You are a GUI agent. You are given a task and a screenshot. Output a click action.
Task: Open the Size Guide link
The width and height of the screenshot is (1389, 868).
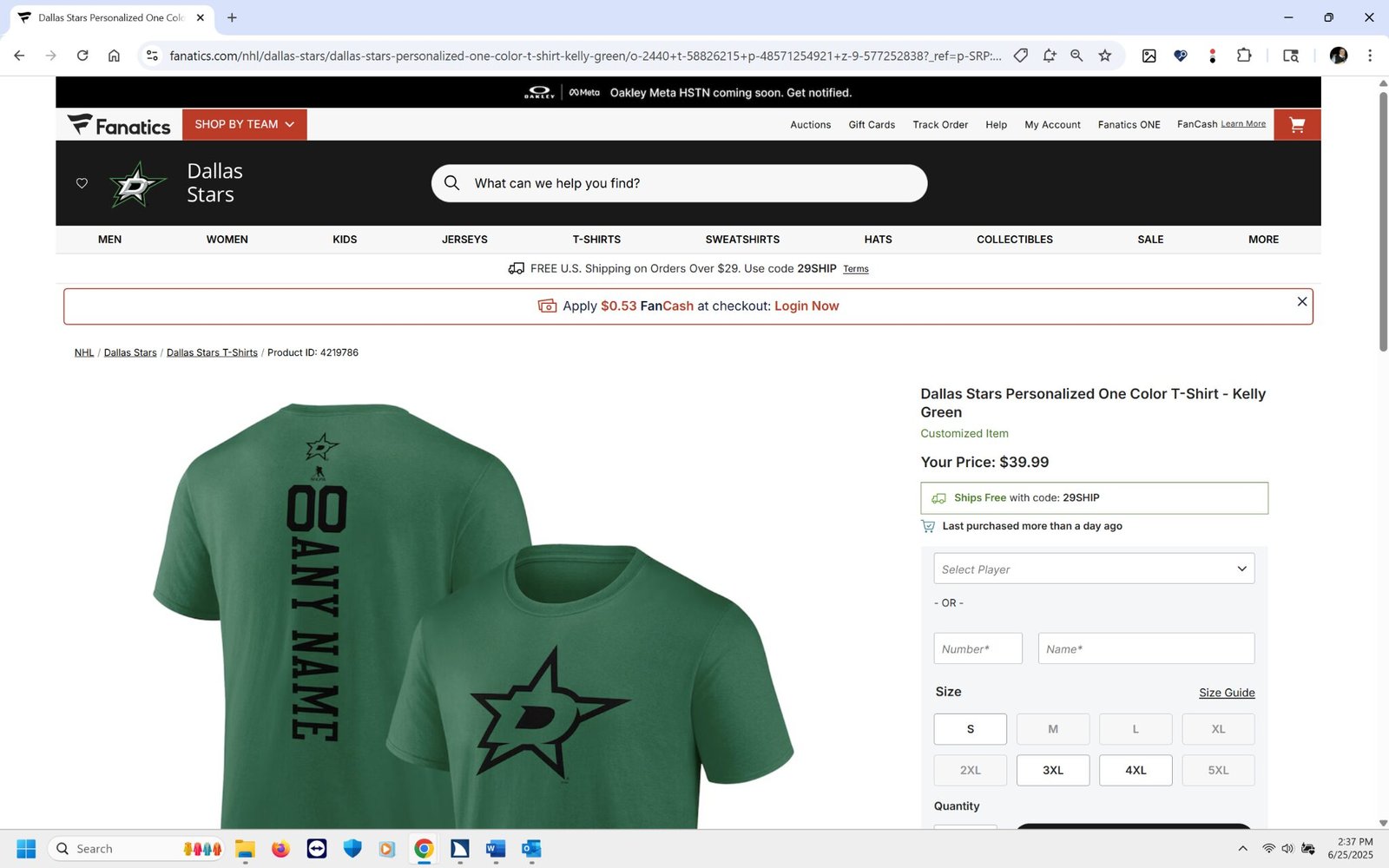1227,693
